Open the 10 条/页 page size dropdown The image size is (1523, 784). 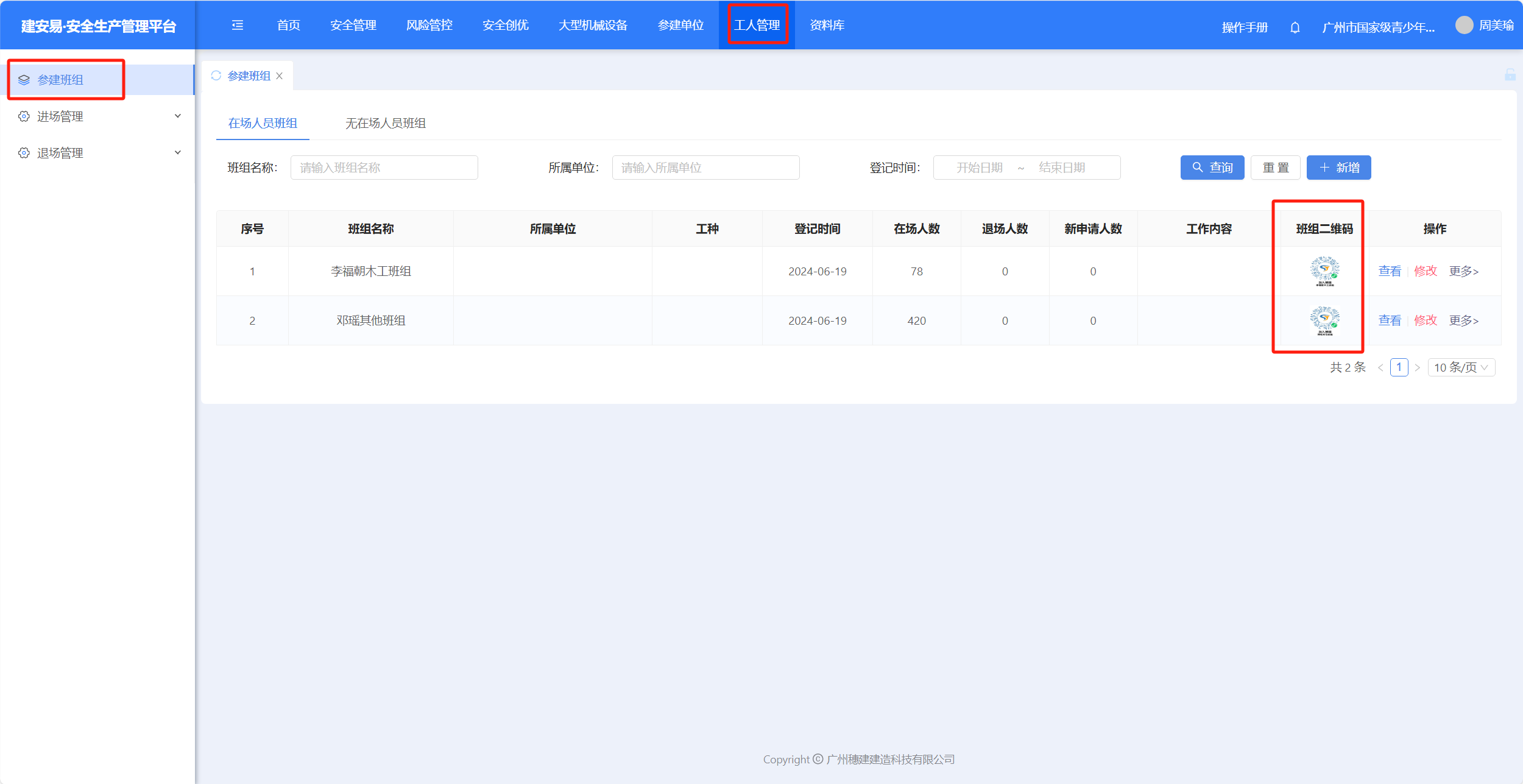point(1461,367)
